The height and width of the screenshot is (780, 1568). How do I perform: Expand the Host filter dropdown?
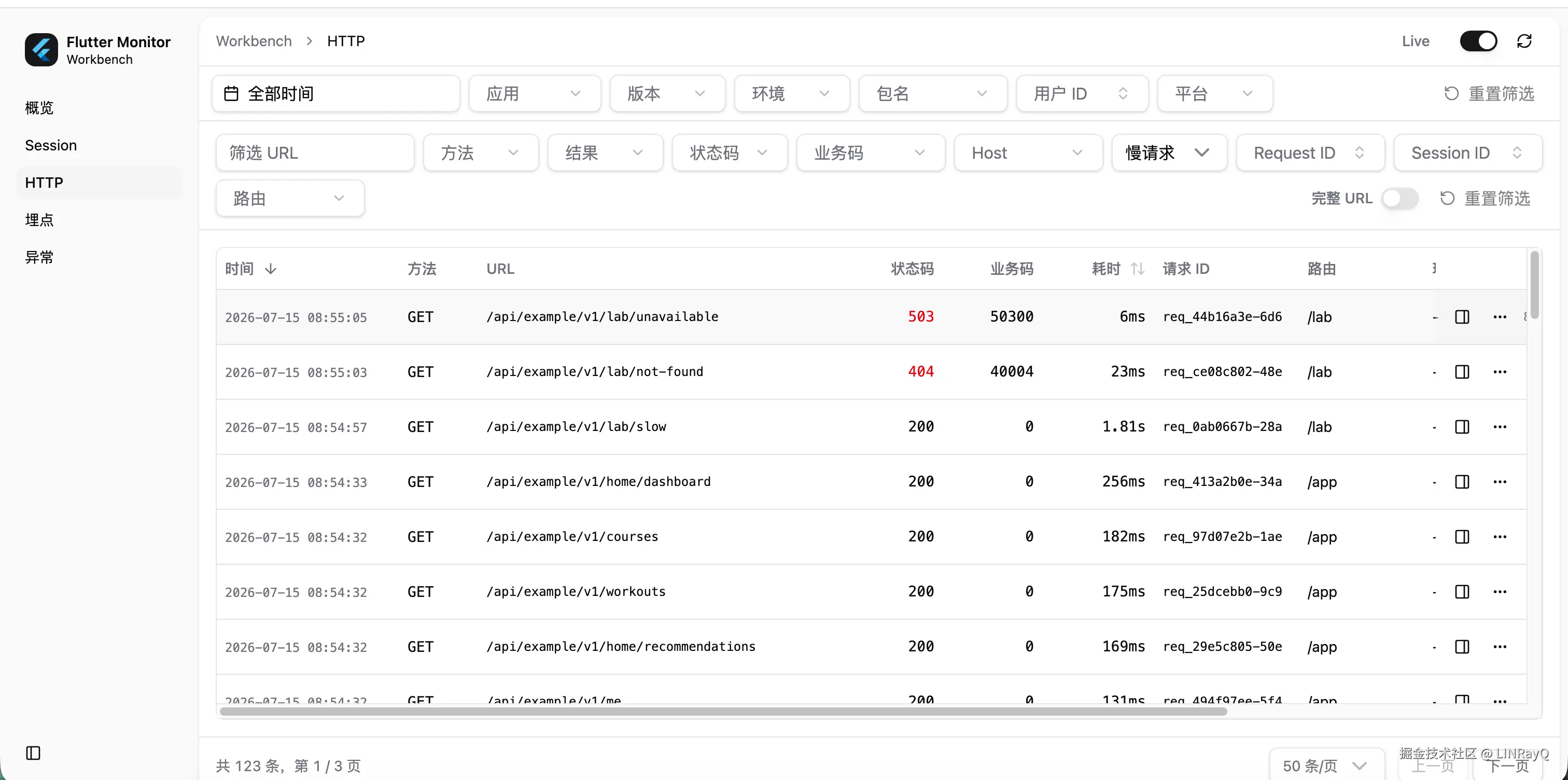coord(1028,153)
